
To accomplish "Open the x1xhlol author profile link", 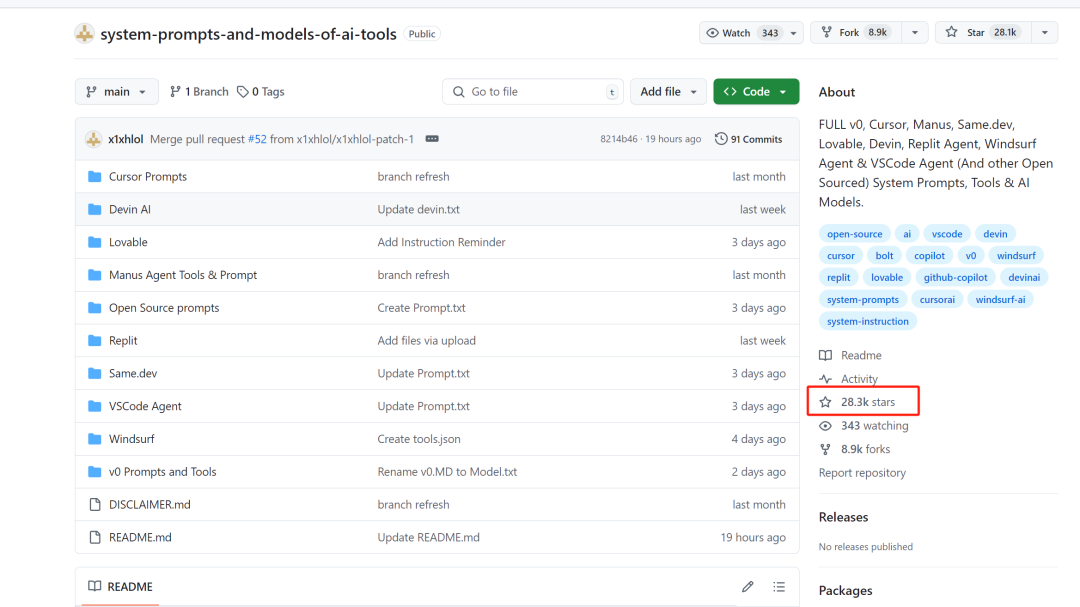I will coord(125,139).
